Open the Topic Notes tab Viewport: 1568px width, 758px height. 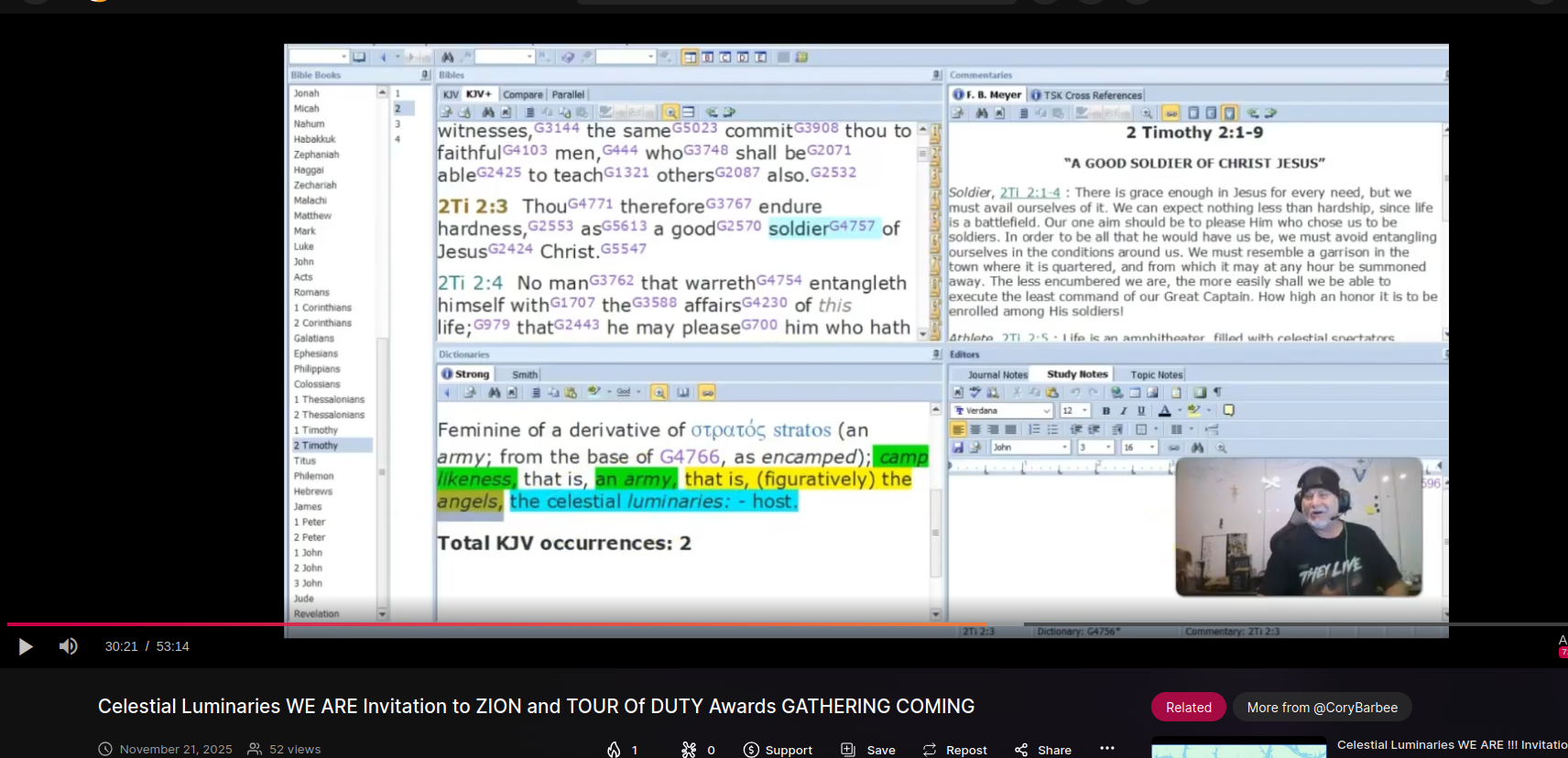1157,374
